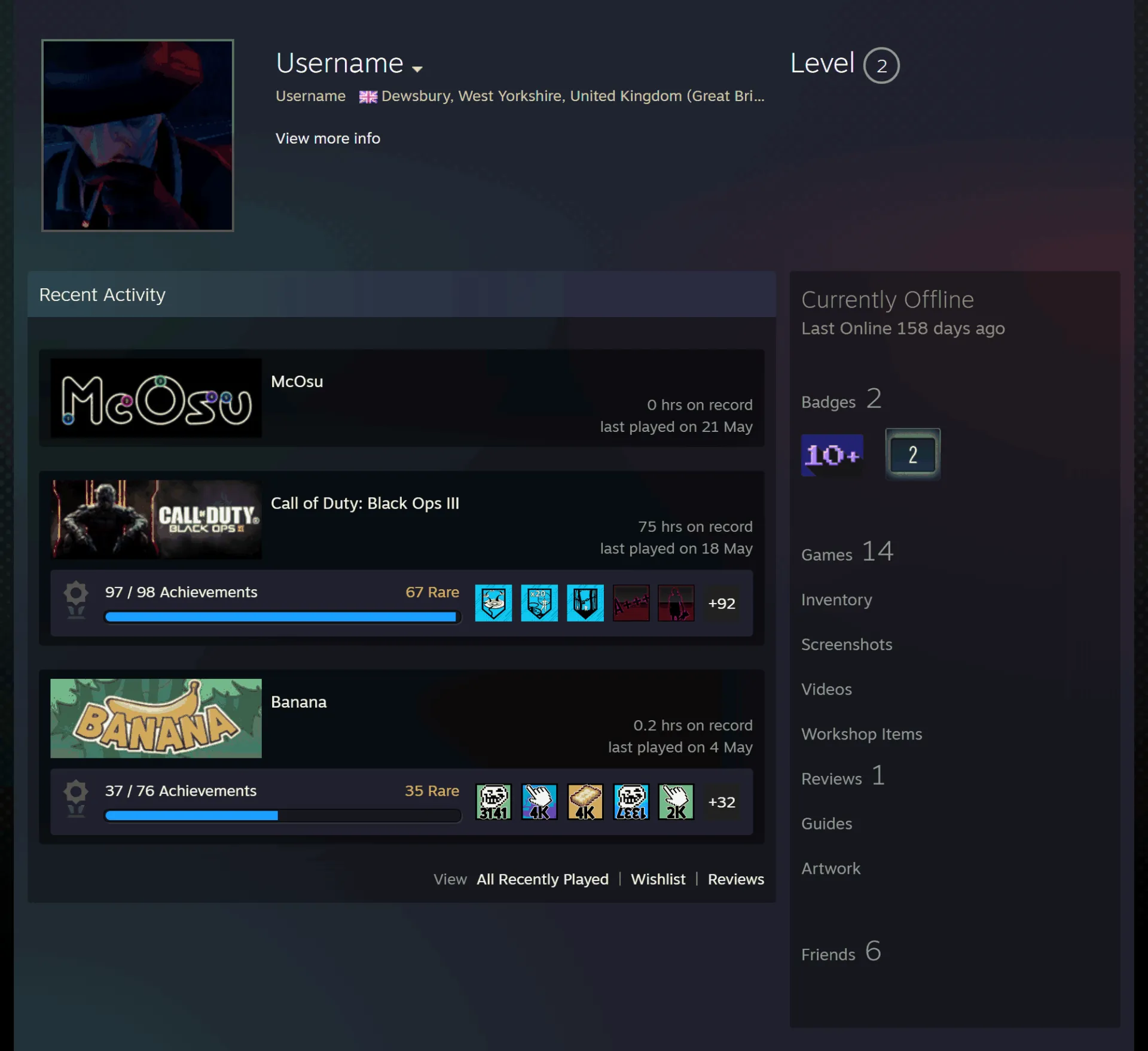Click Black Ops achievement trophy icon
This screenshot has height=1051, width=1148.
(x=76, y=600)
